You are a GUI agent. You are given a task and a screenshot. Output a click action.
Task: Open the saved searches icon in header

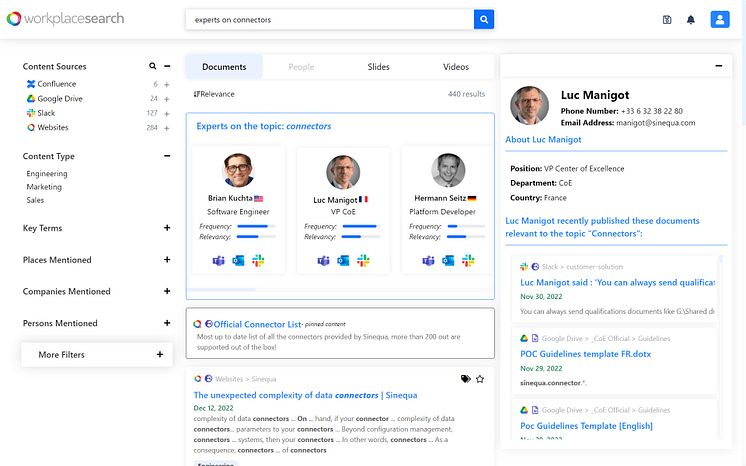click(667, 20)
